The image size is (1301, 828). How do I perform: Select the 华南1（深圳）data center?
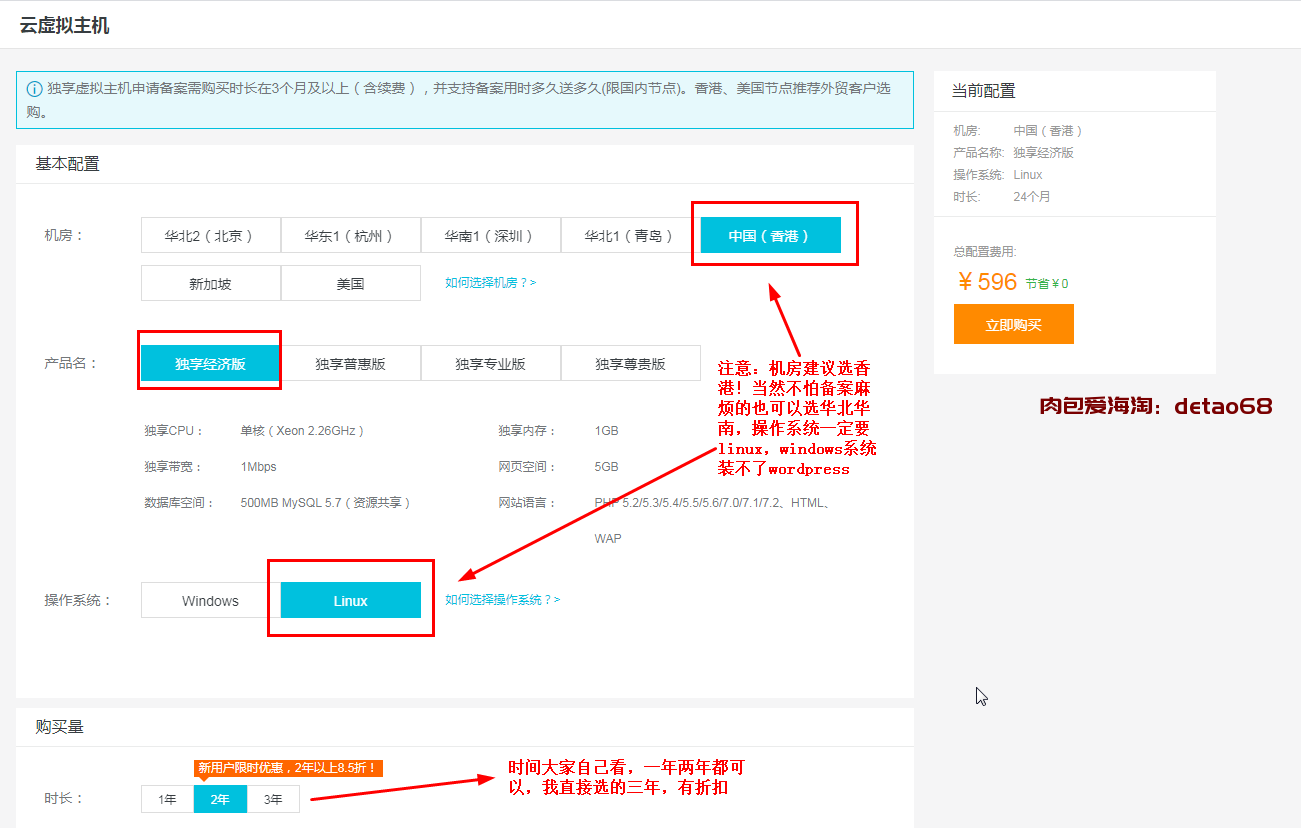pyautogui.click(x=490, y=236)
